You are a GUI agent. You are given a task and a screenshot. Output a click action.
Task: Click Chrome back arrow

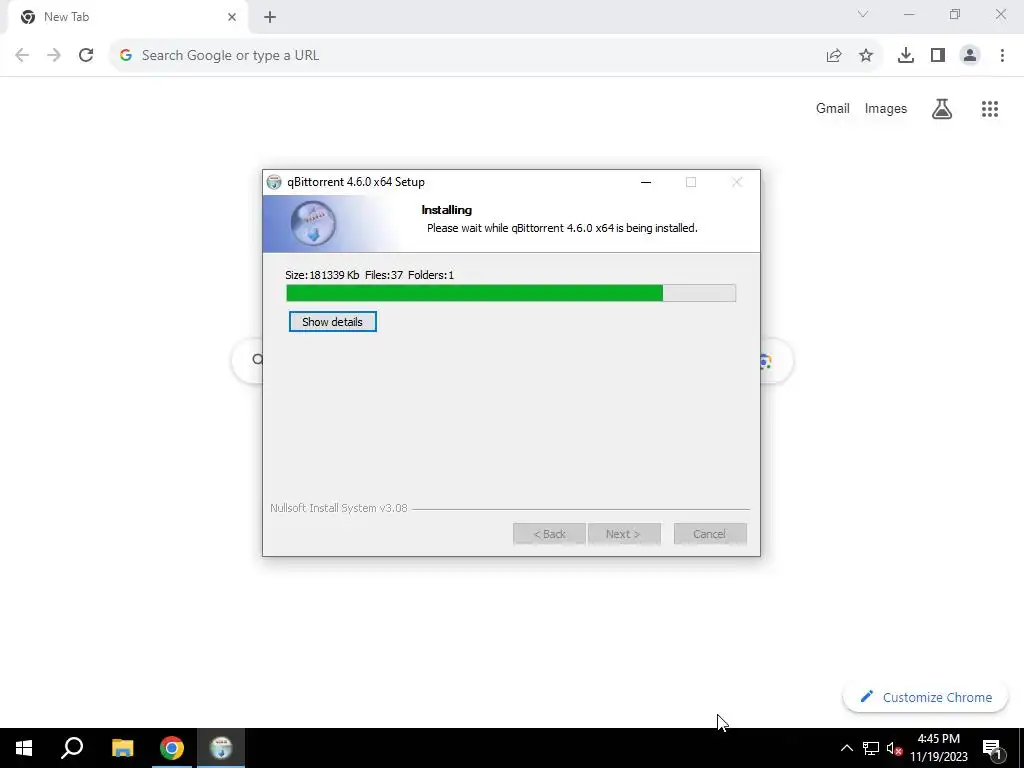pyautogui.click(x=22, y=56)
